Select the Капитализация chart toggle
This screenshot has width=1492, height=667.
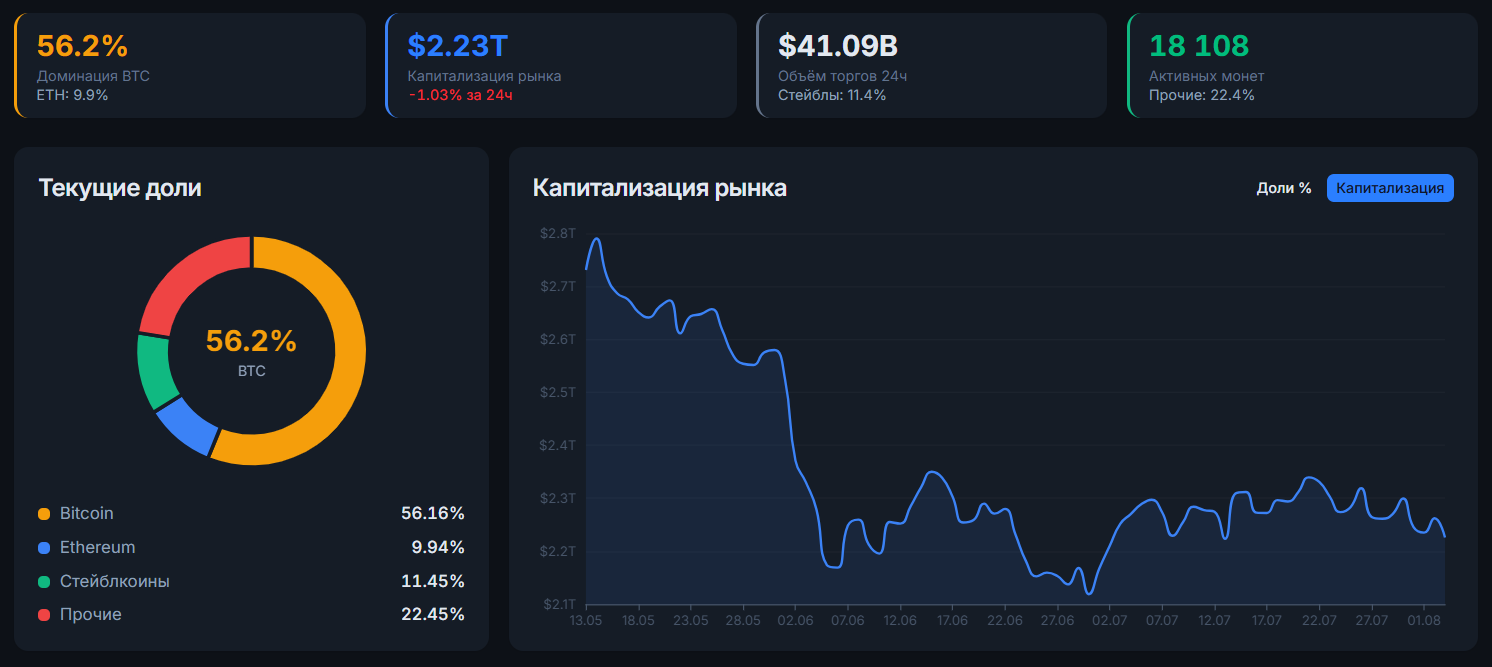click(x=1390, y=188)
